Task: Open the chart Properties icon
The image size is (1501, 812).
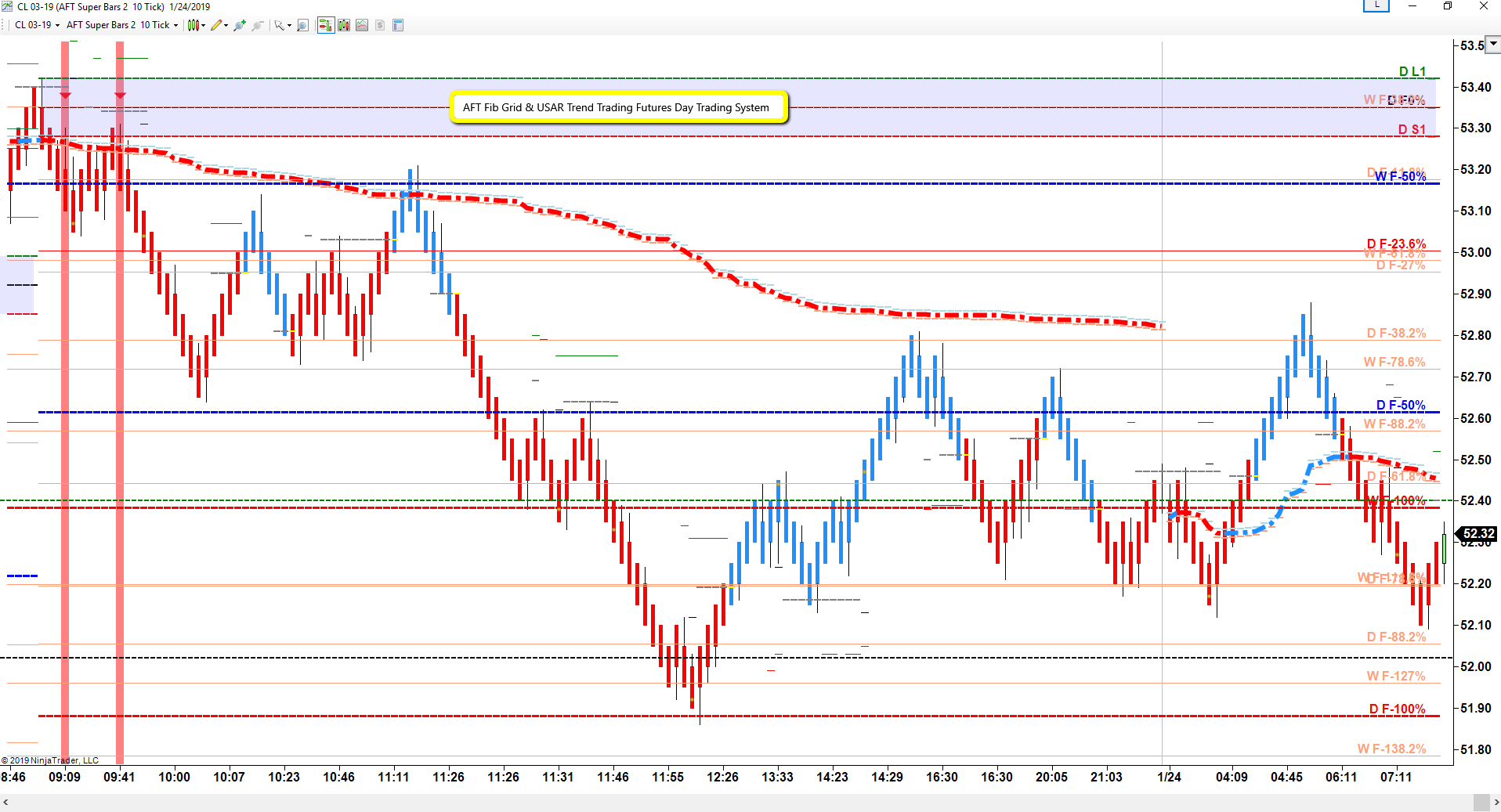Action: click(x=398, y=25)
